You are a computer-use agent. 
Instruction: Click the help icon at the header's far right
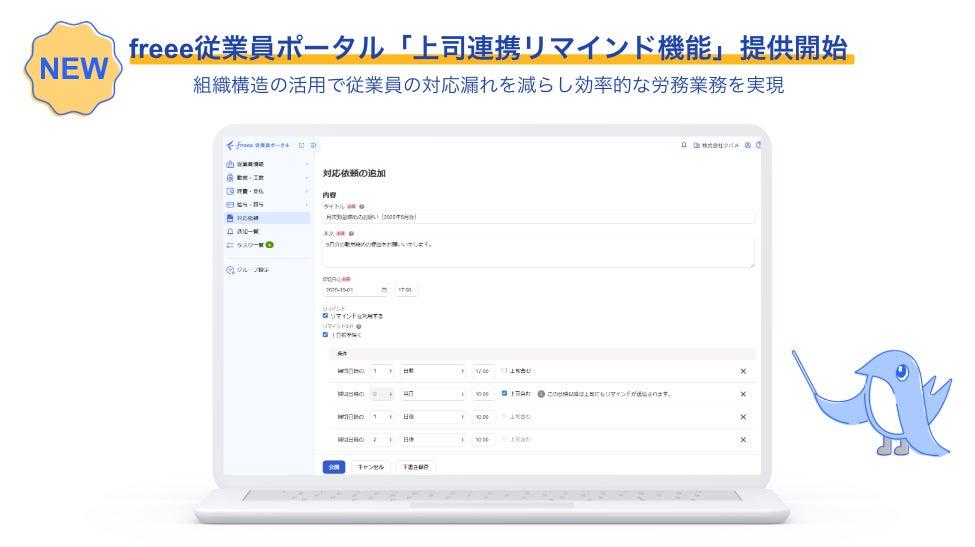[758, 145]
